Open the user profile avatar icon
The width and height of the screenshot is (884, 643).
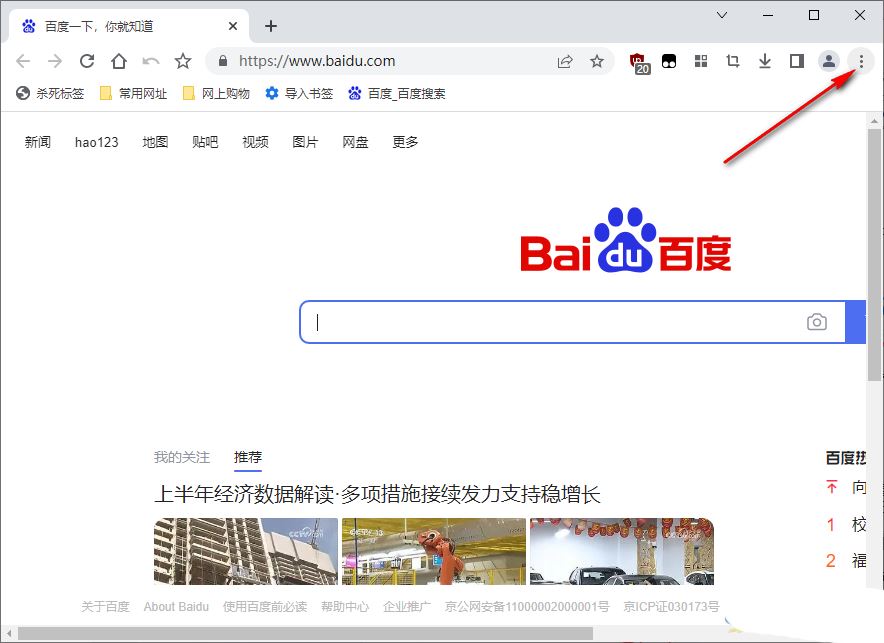pos(828,61)
